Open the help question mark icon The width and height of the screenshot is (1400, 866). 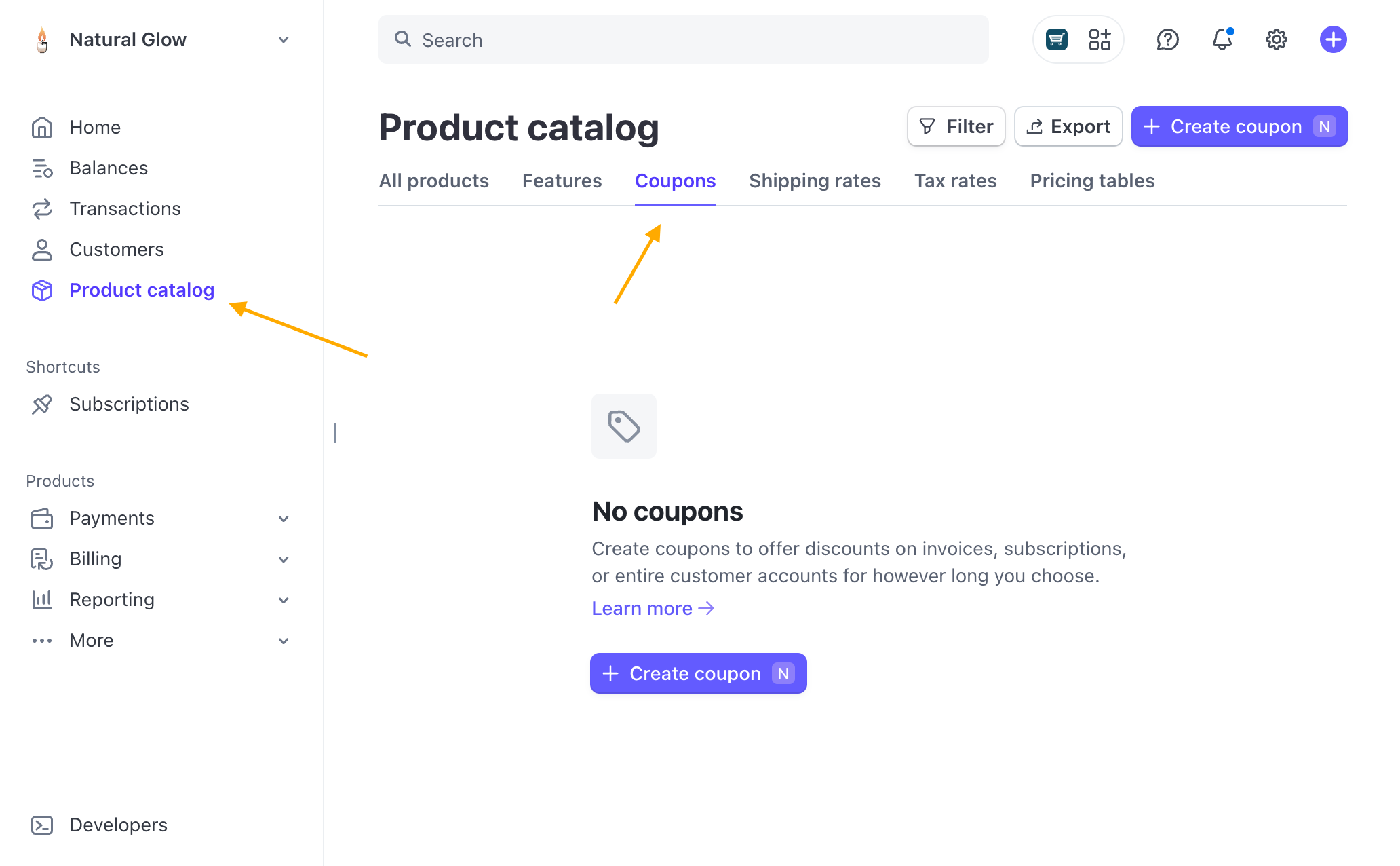pos(1167,40)
